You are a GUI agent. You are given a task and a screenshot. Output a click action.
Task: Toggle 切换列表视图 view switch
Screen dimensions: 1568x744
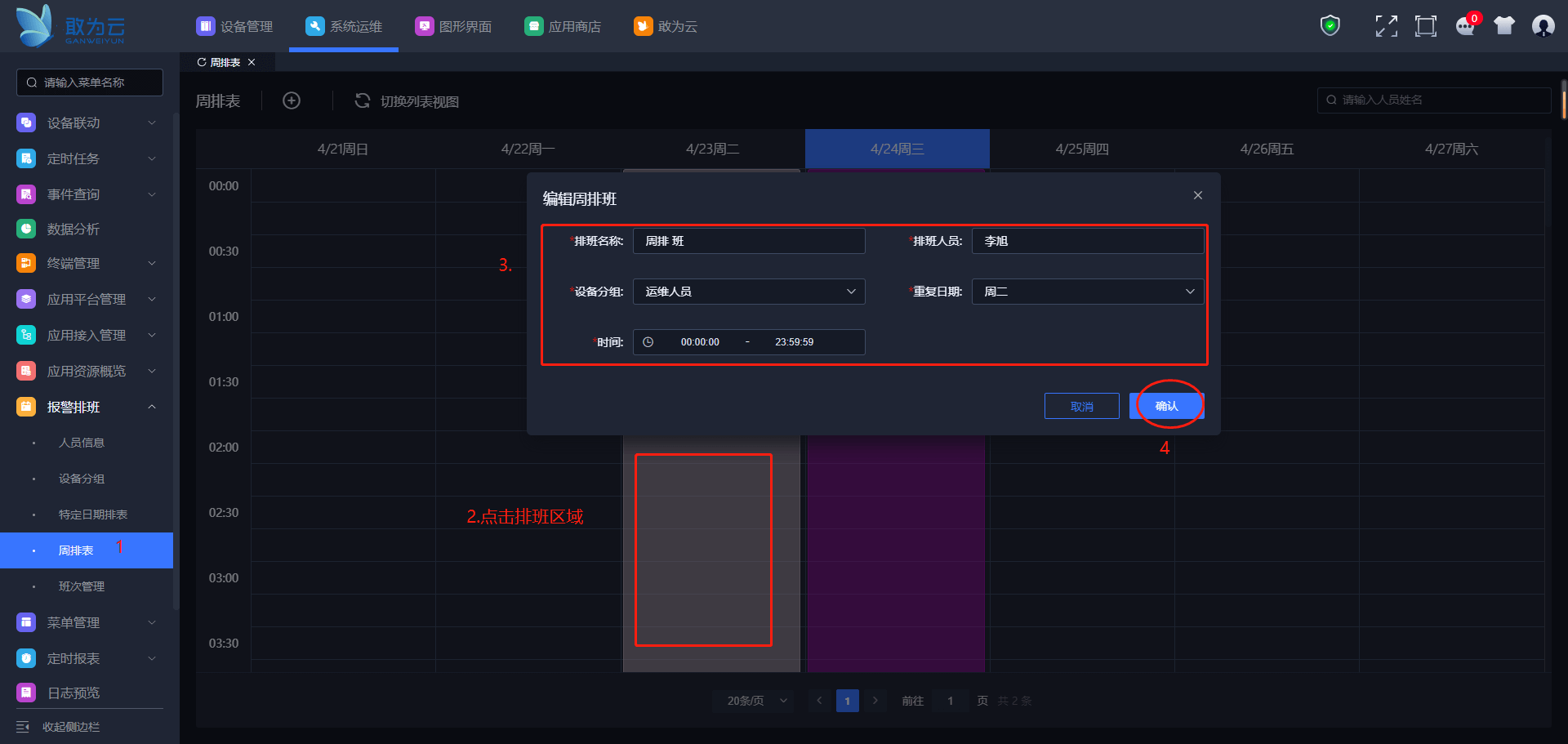coord(407,101)
